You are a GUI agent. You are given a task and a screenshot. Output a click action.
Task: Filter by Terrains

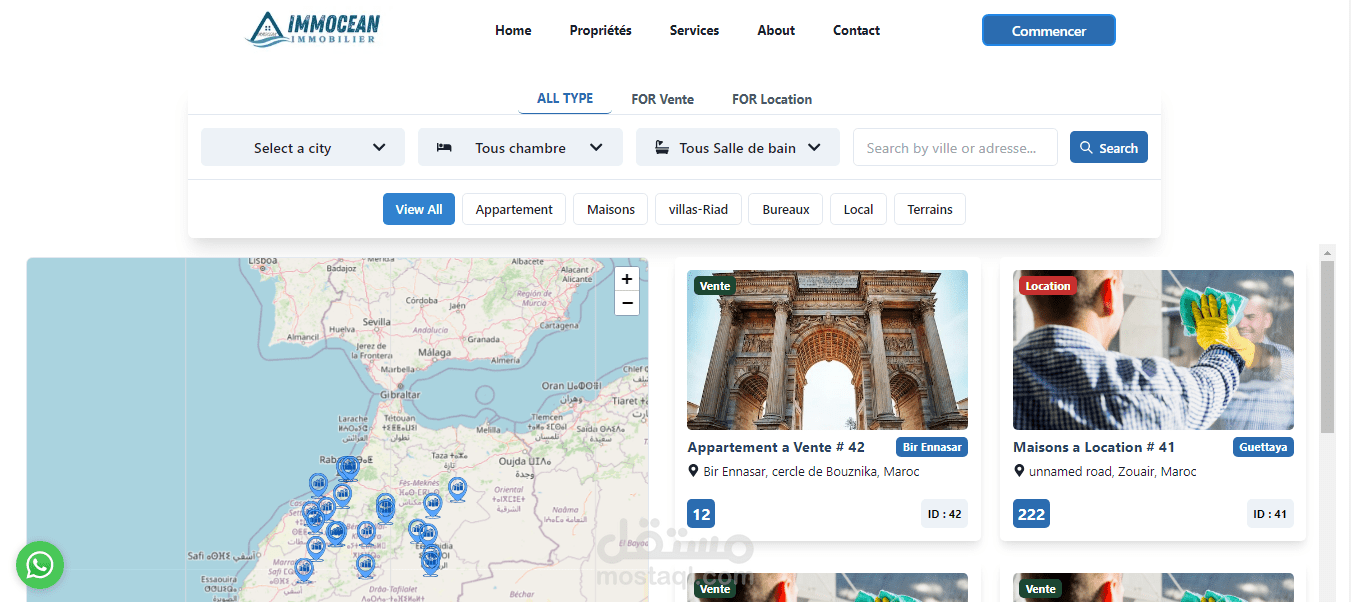point(930,209)
